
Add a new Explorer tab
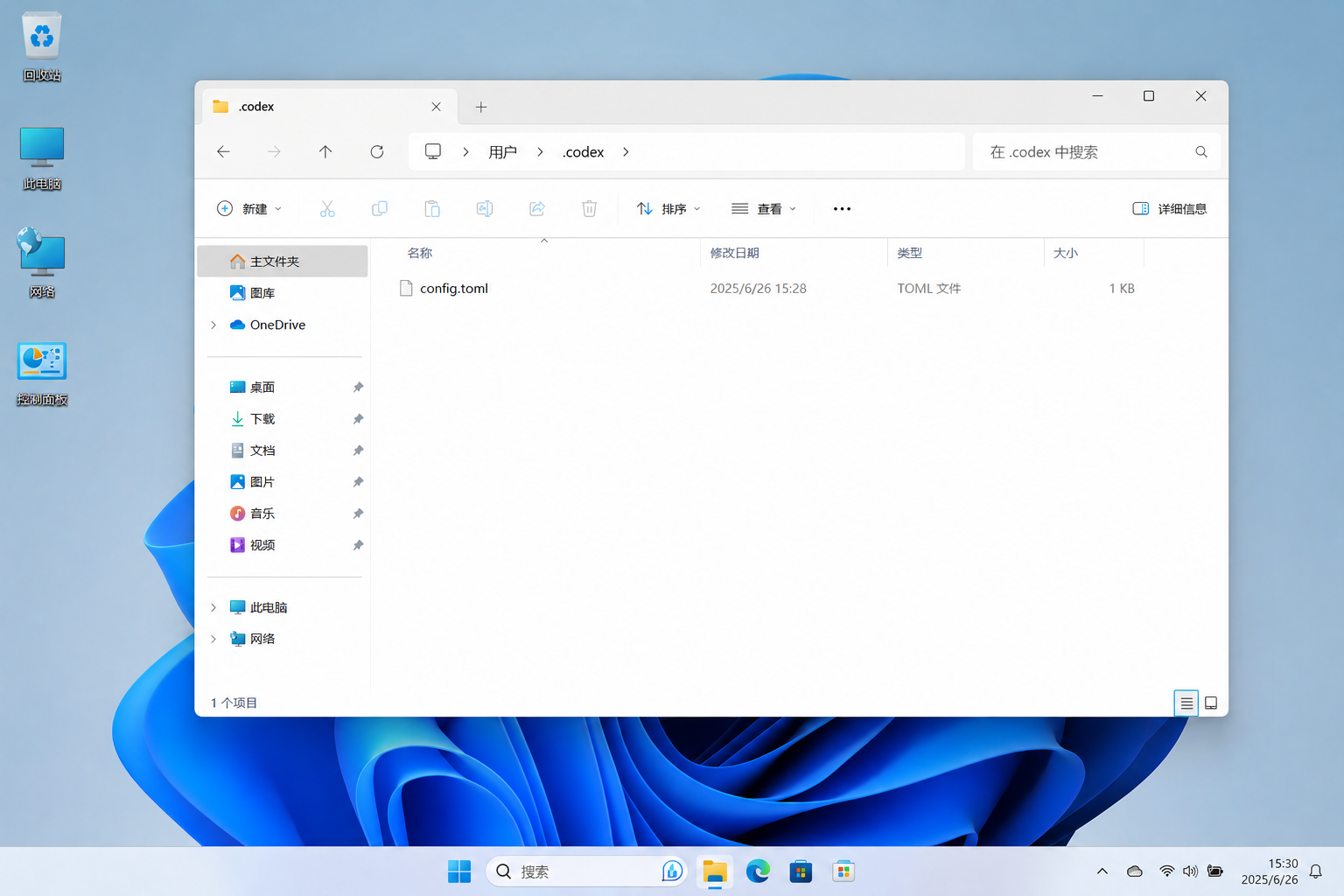click(x=480, y=107)
